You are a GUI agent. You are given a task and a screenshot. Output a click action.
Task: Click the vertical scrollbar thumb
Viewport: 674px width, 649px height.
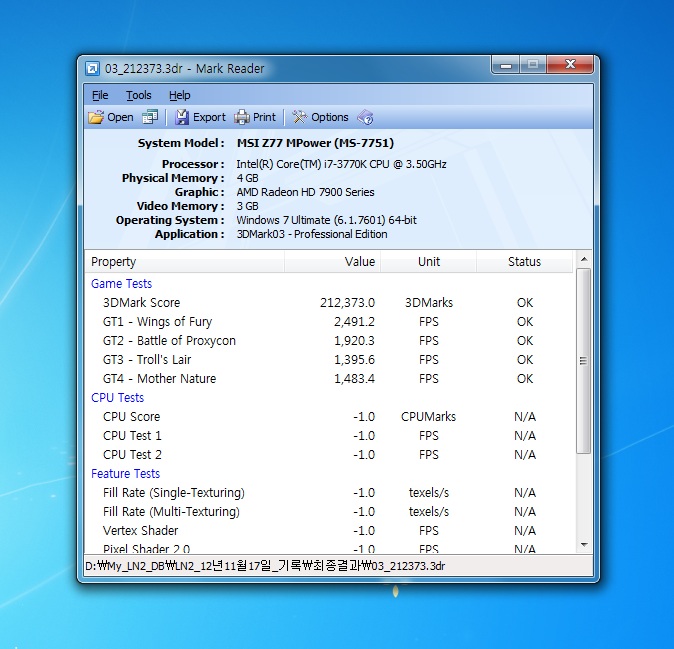[x=583, y=361]
